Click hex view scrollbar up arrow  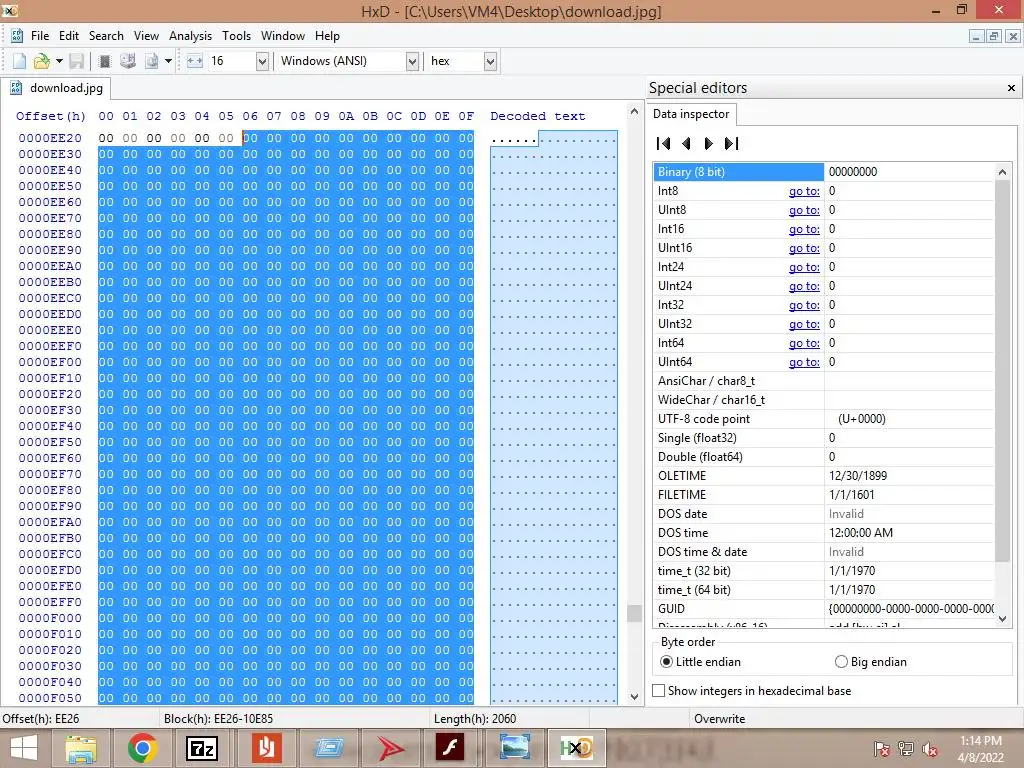coord(634,112)
